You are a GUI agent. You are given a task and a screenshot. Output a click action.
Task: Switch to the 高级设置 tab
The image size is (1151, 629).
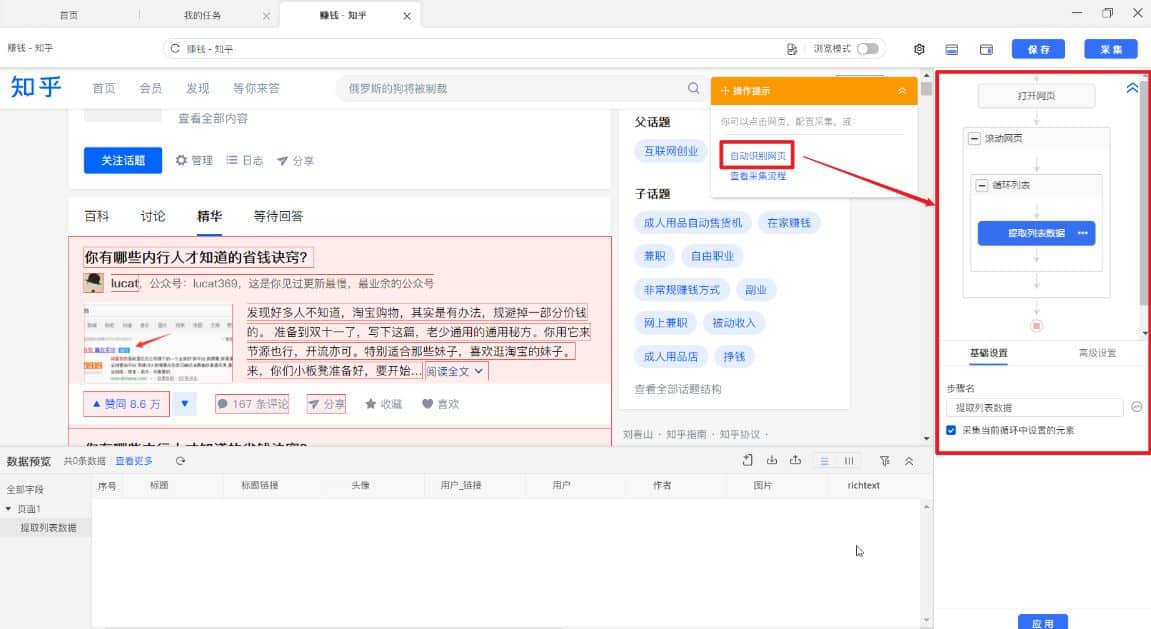[x=1099, y=353]
